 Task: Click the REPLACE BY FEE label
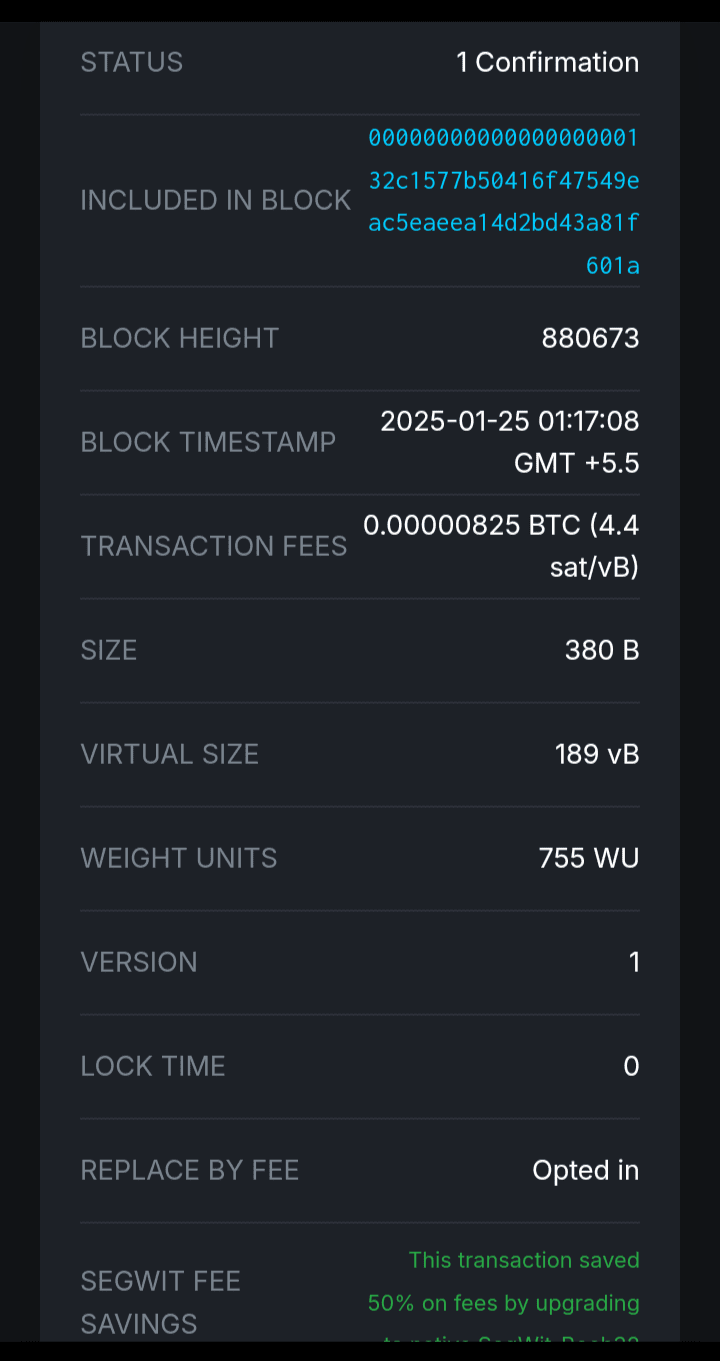[x=190, y=1170]
